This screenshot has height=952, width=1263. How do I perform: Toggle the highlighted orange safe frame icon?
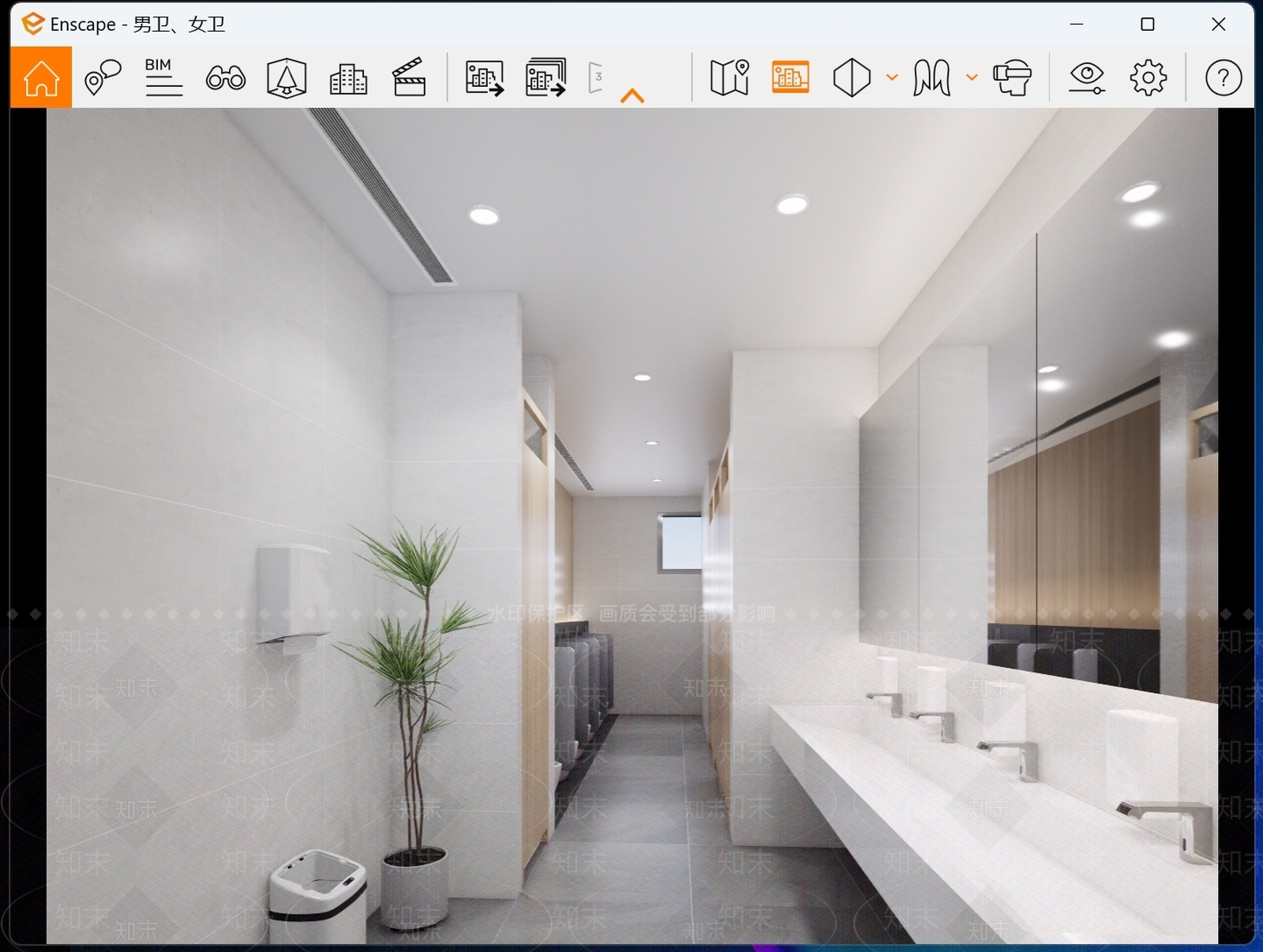click(790, 77)
